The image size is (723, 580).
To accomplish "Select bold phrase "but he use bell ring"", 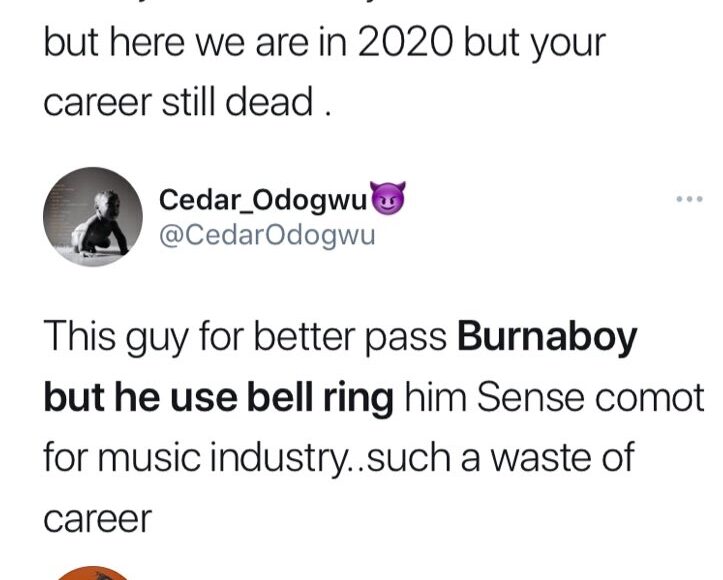I will 218,397.
